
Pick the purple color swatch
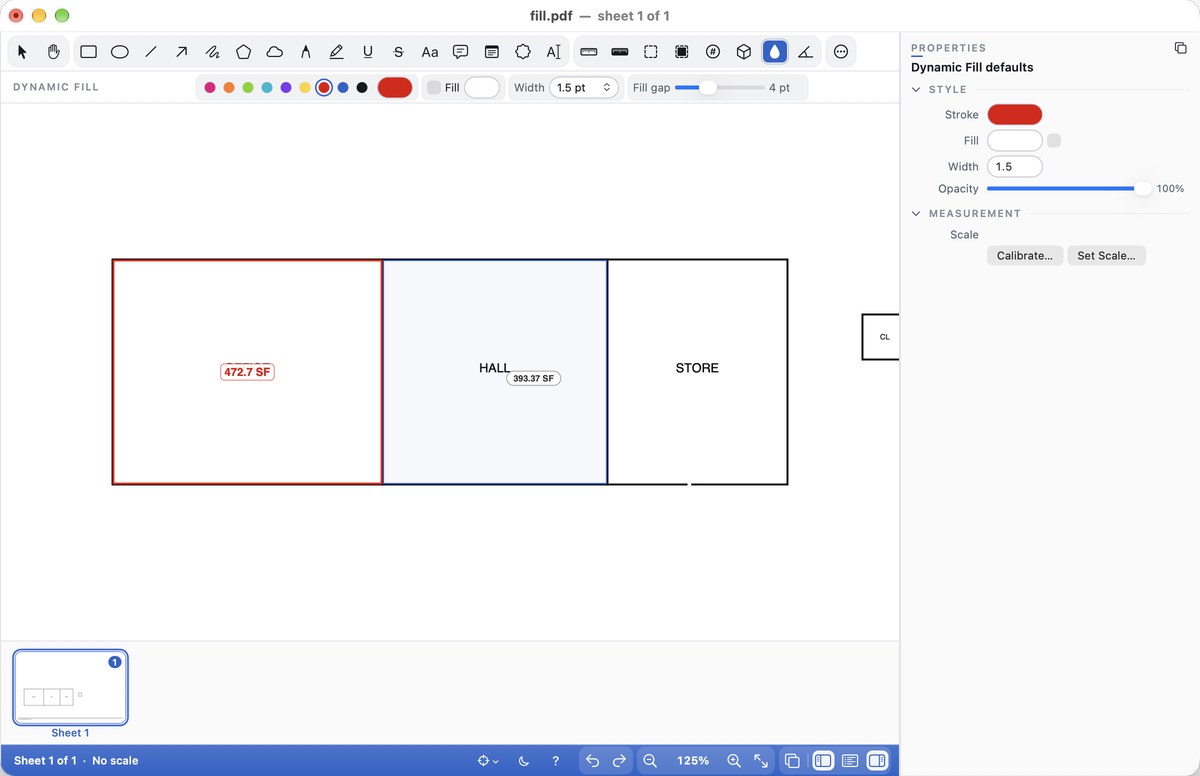(x=286, y=88)
